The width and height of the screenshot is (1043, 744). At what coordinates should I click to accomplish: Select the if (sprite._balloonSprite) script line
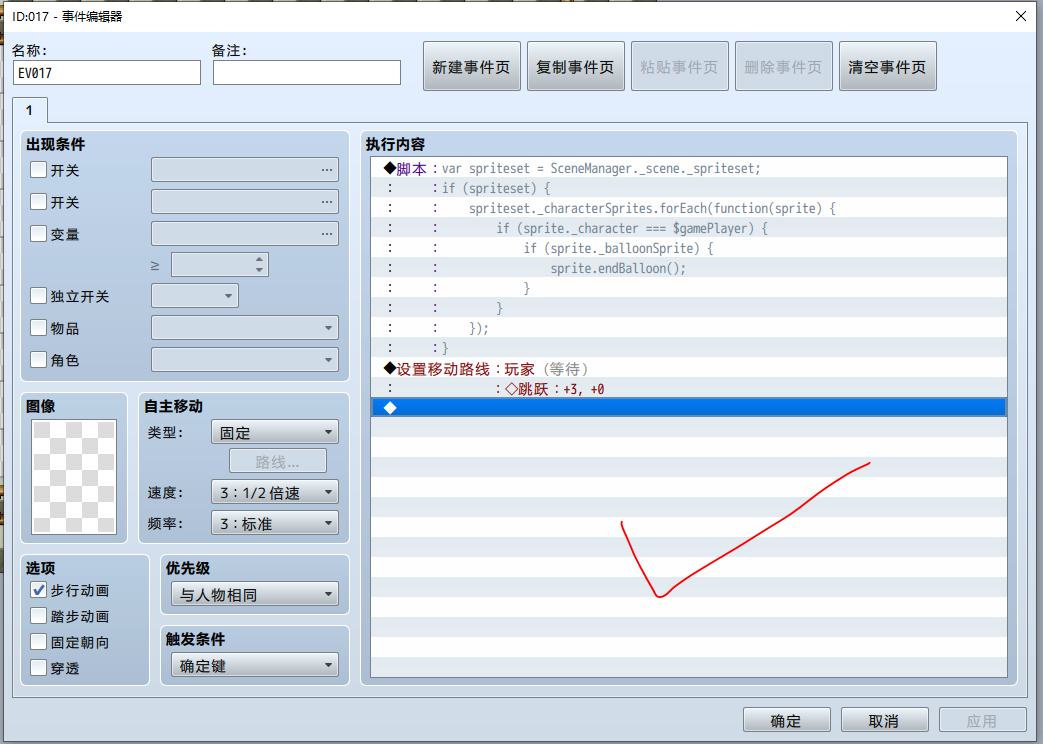point(688,248)
